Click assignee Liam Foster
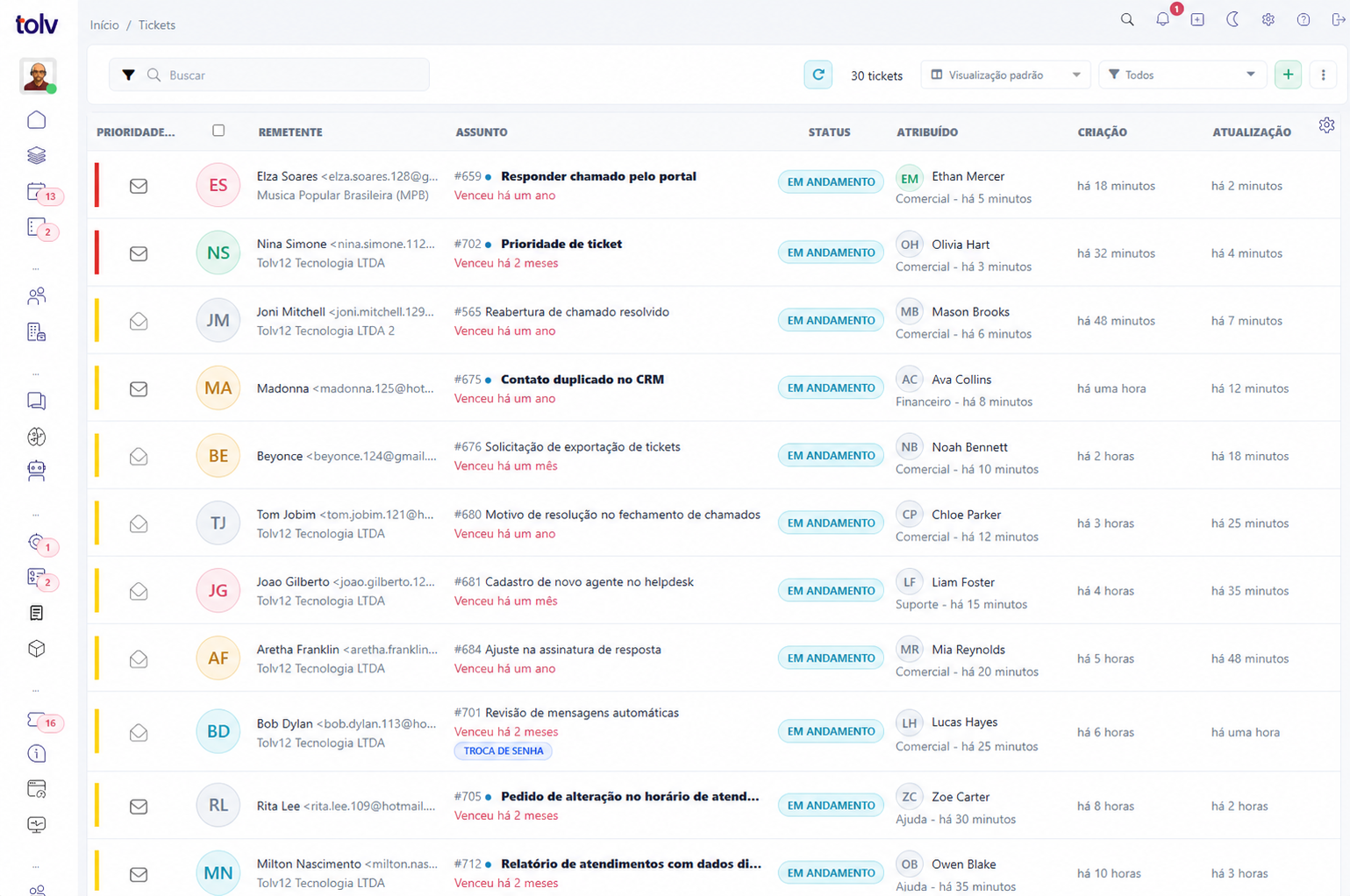The image size is (1350, 896). (963, 582)
